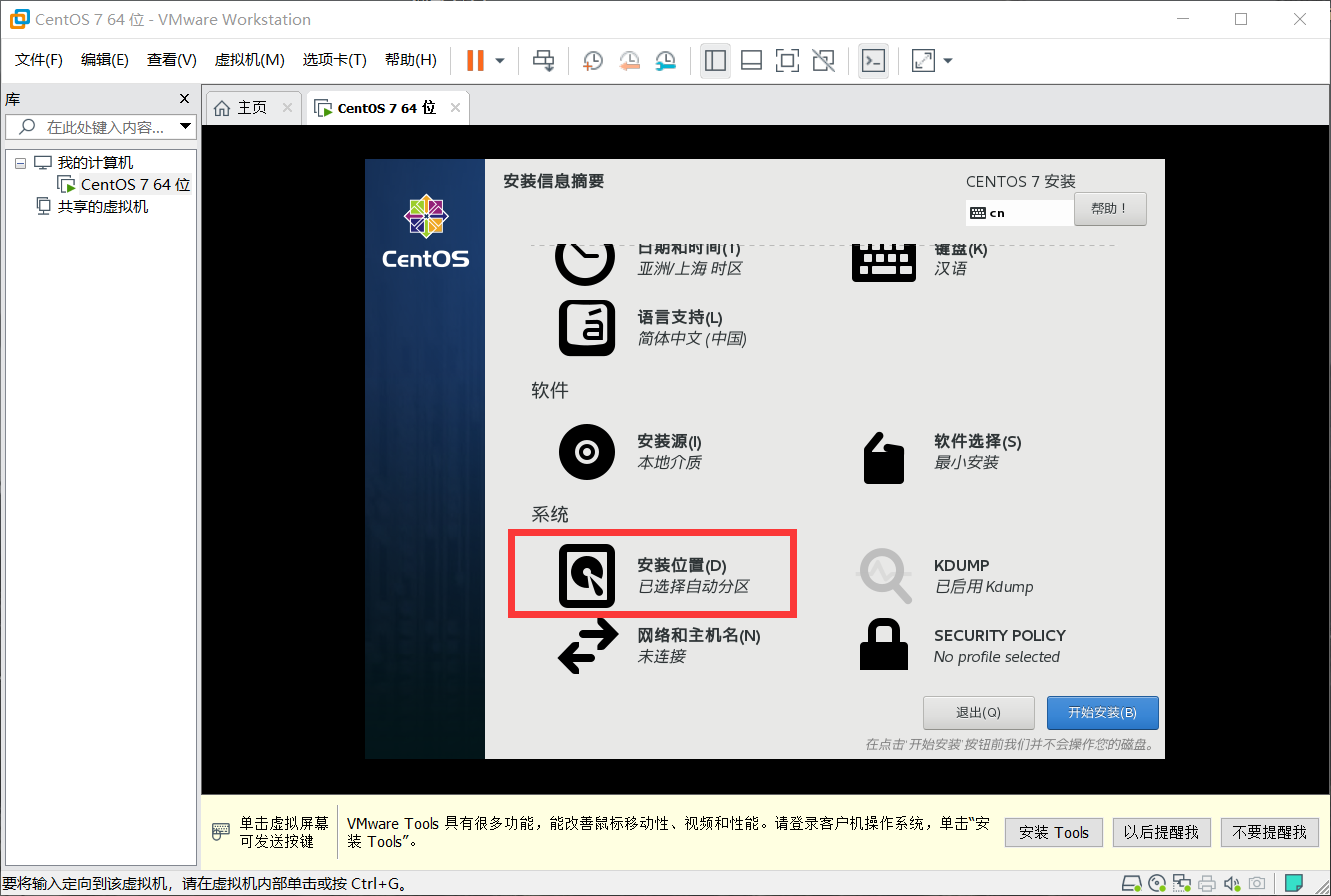Click the 退出(Q) quit button
The width and height of the screenshot is (1331, 896).
[978, 713]
